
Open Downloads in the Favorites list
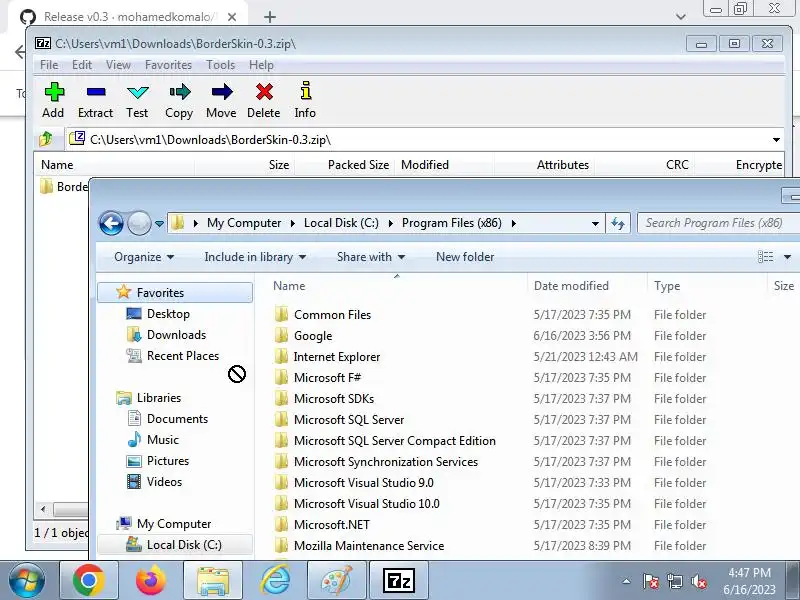point(177,335)
